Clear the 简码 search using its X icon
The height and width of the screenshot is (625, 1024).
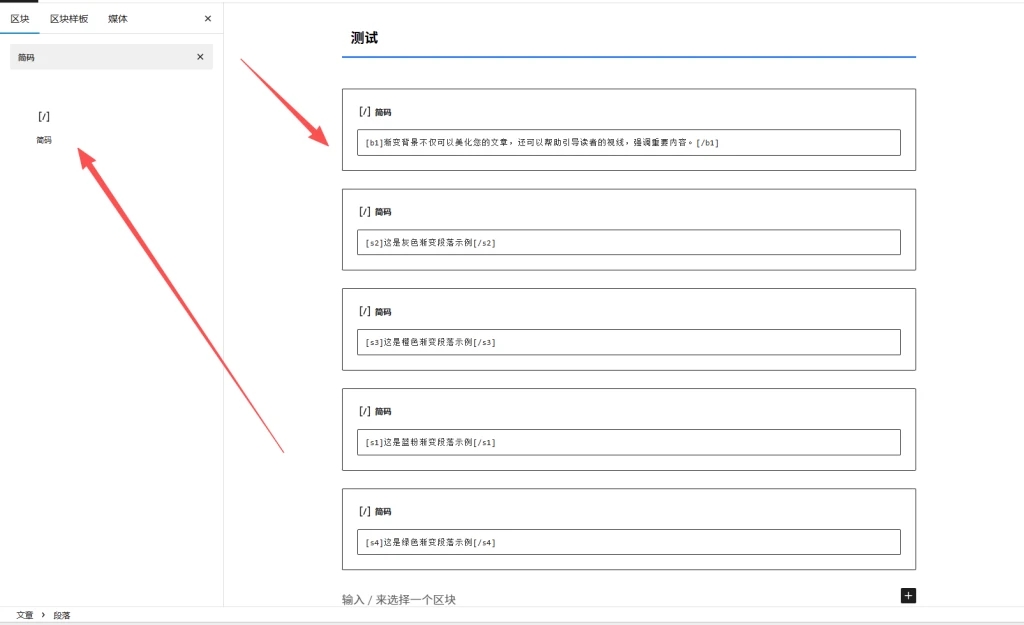(x=199, y=57)
